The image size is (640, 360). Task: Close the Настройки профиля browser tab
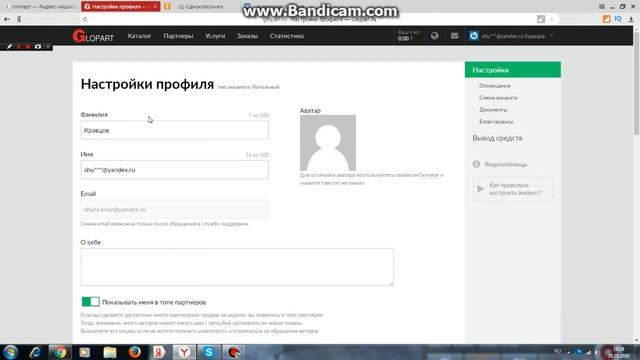click(155, 7)
